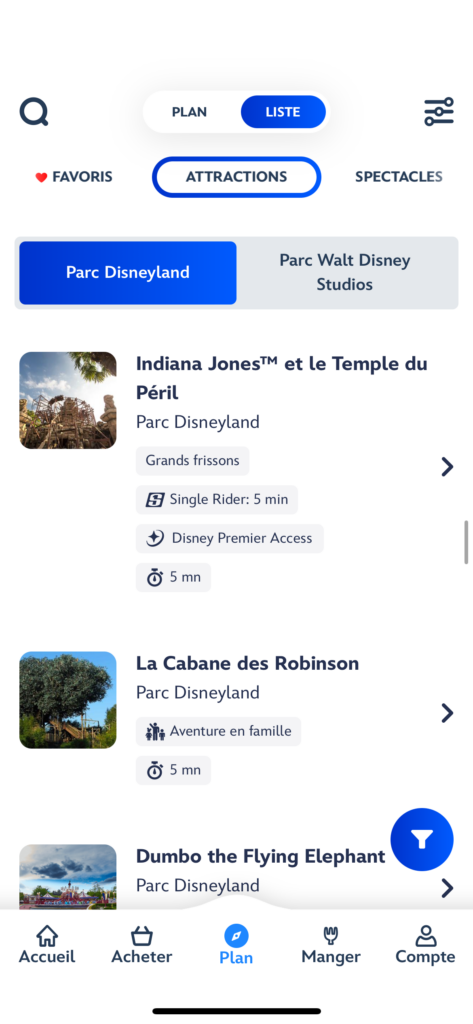The height and width of the screenshot is (1024, 473).
Task: Open the Compte profile icon
Action: [425, 935]
